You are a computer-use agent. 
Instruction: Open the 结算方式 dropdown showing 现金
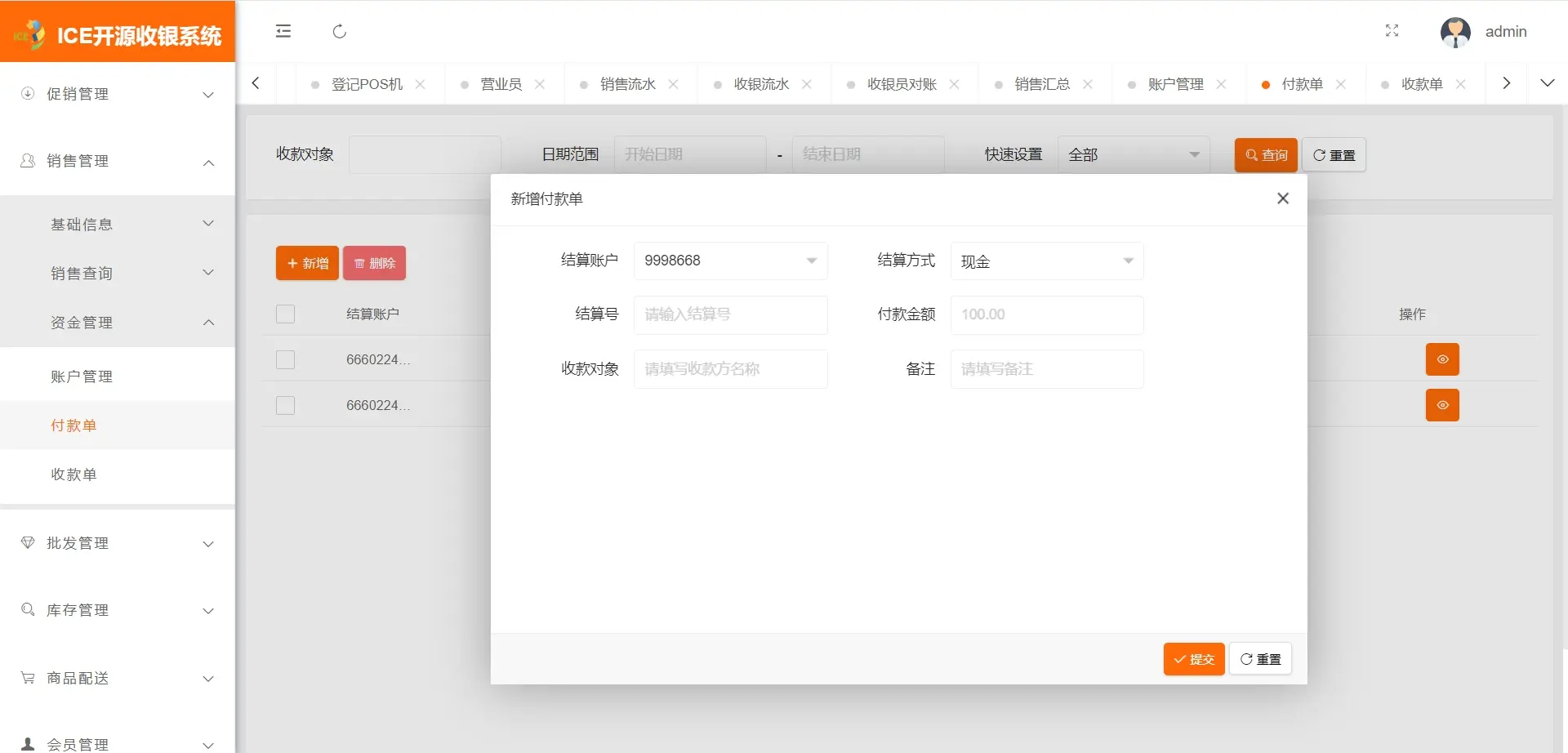[x=1047, y=261]
